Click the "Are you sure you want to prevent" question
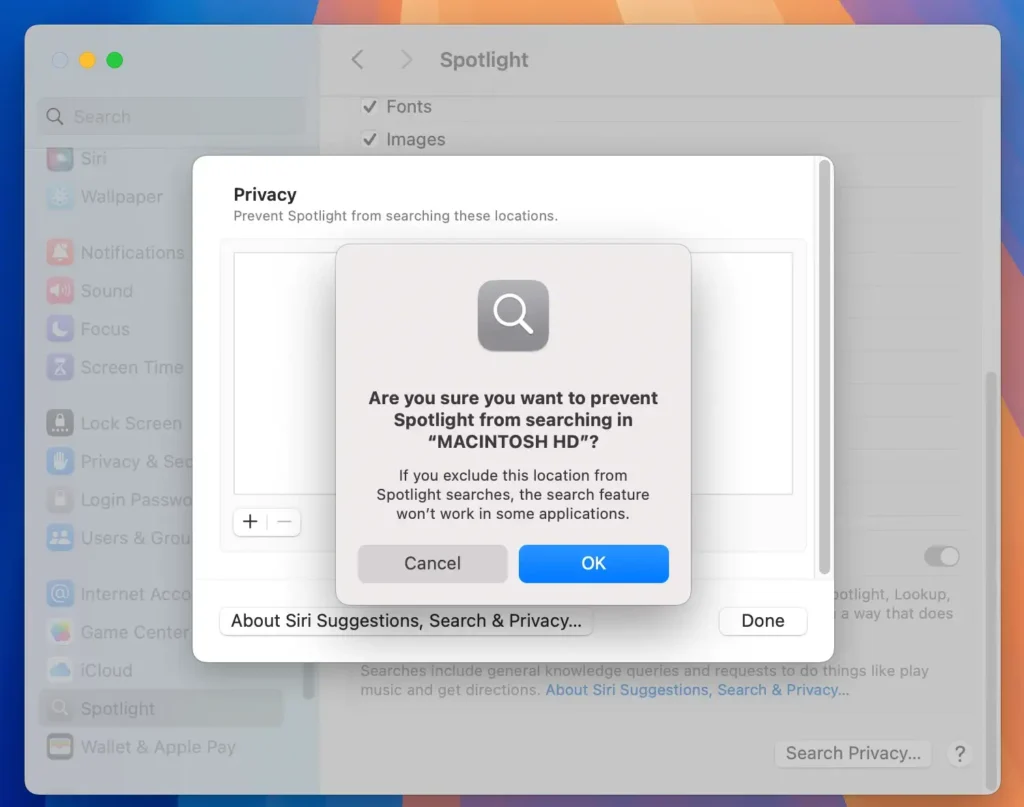Viewport: 1024px width, 807px height. [x=513, y=420]
